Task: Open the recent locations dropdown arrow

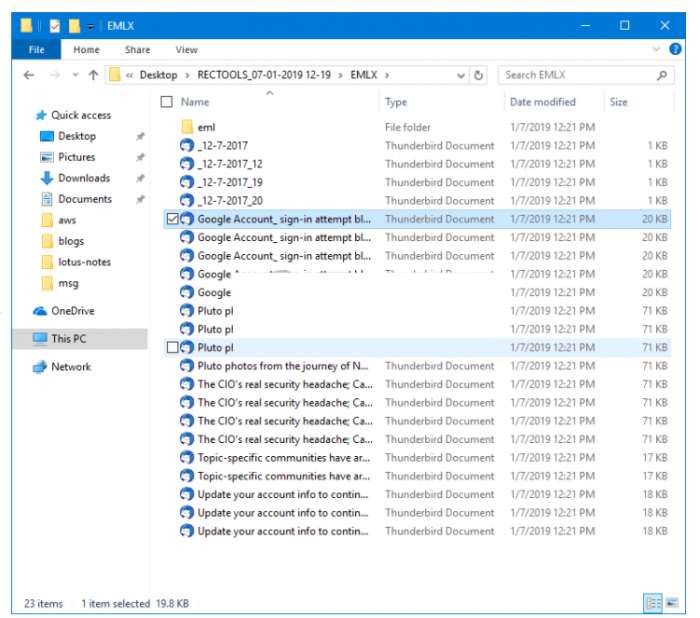Action: pos(74,75)
